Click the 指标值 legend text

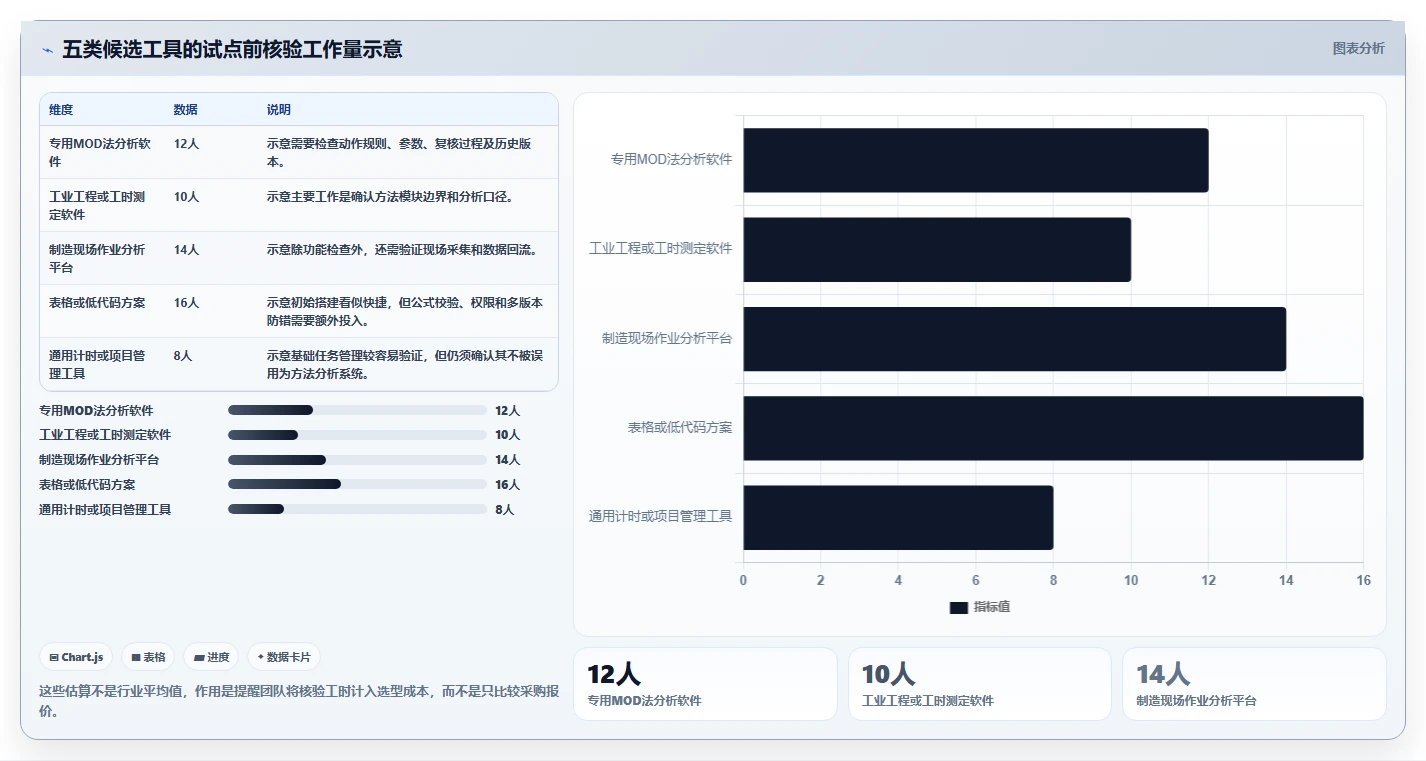click(x=992, y=607)
